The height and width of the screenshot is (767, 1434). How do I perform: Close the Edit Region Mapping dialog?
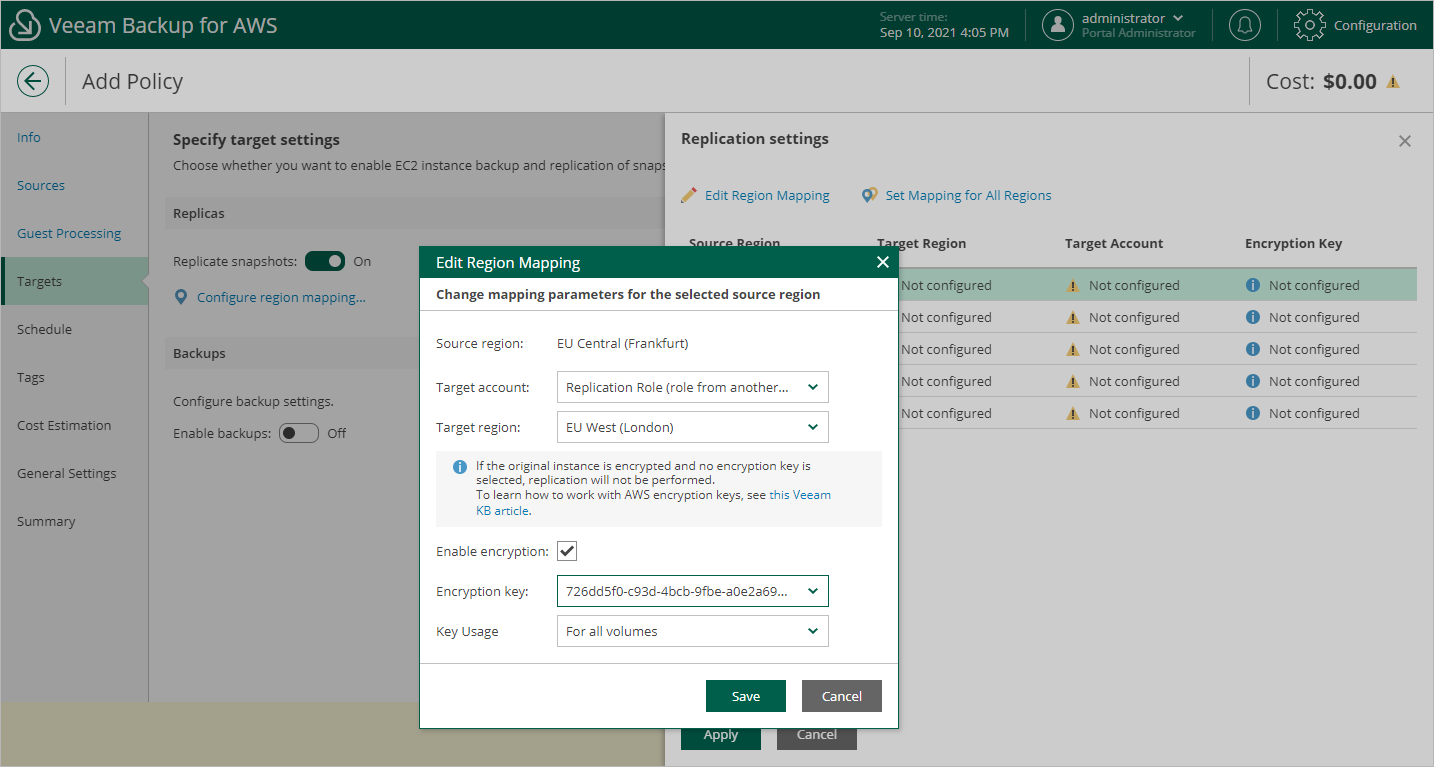pyautogui.click(x=882, y=262)
